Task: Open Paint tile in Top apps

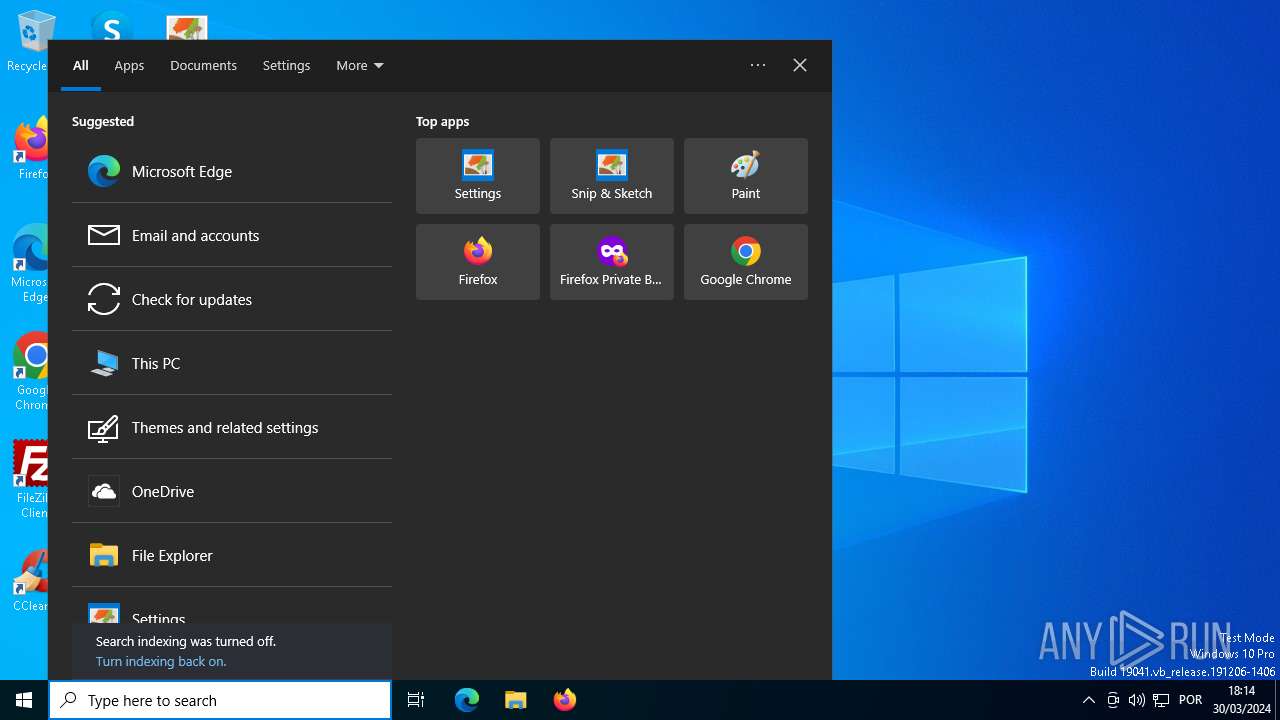Action: 746,176
